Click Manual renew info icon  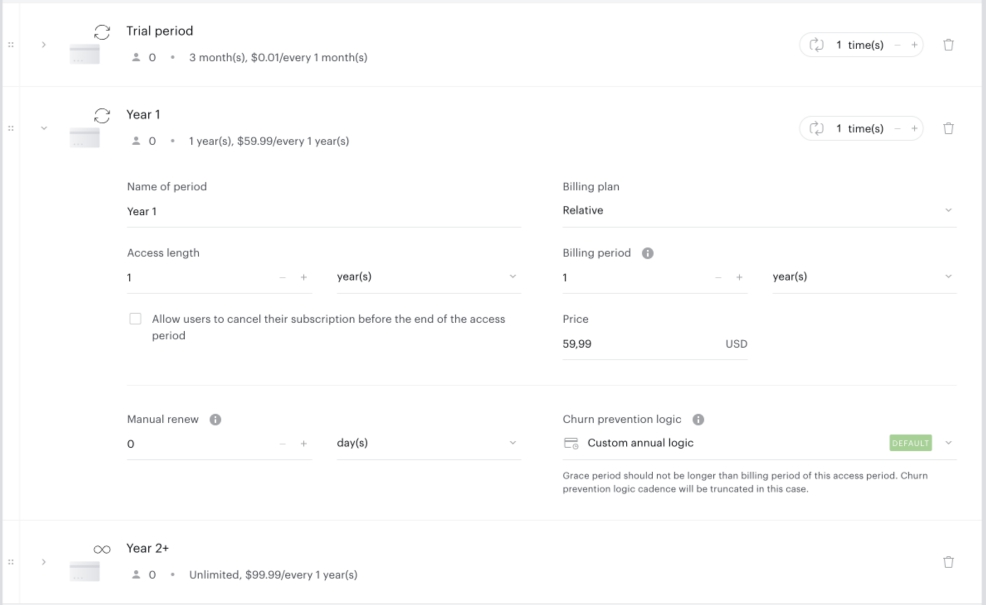(x=215, y=419)
